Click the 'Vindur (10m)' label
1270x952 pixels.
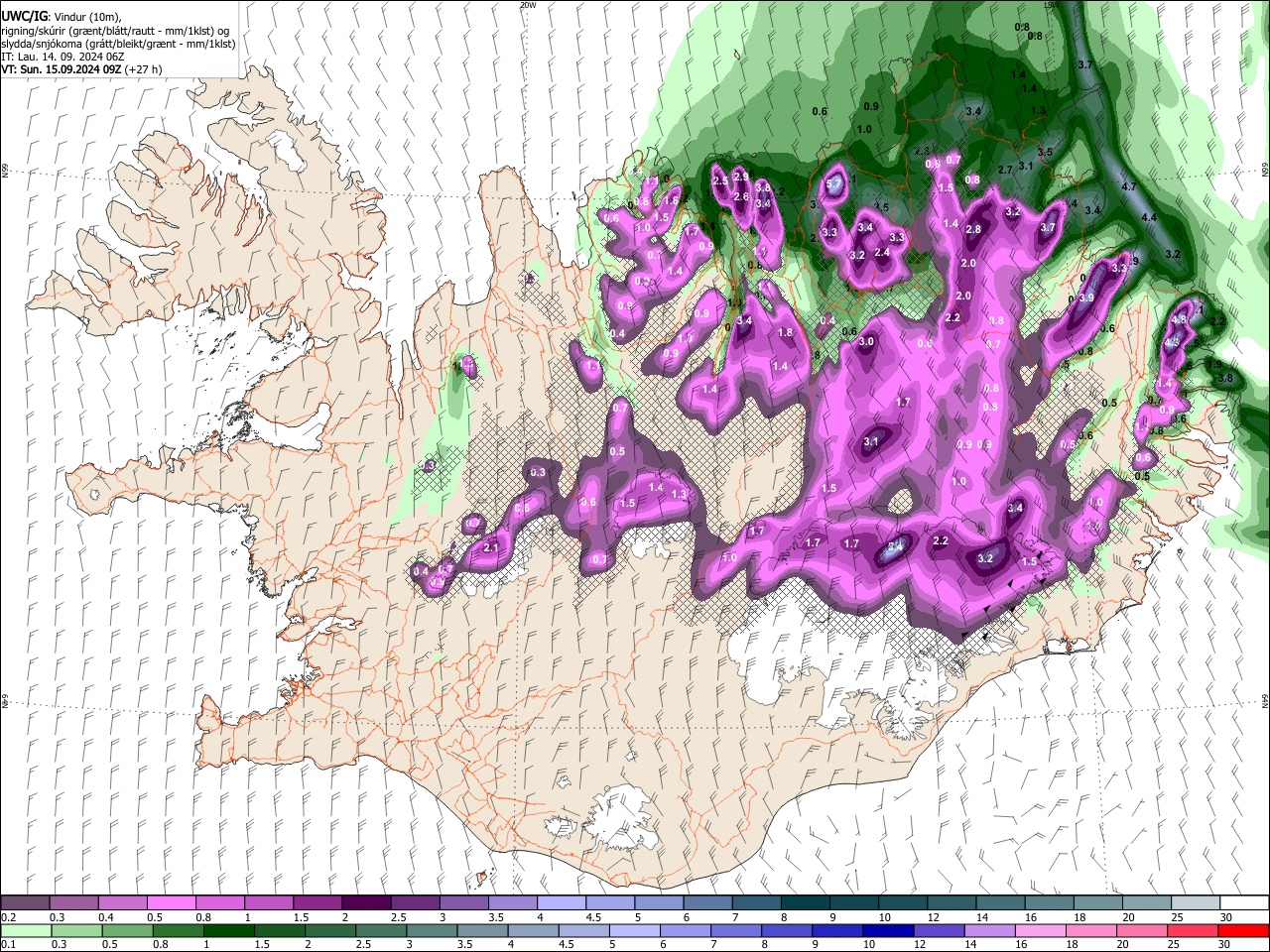tap(87, 17)
